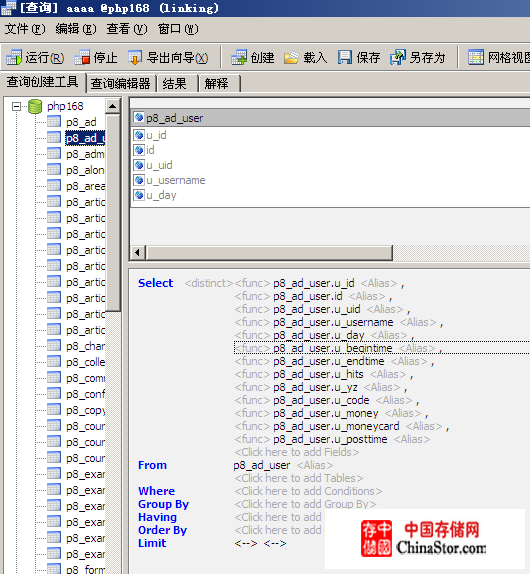Click the <distinct> option in Select

point(209,283)
